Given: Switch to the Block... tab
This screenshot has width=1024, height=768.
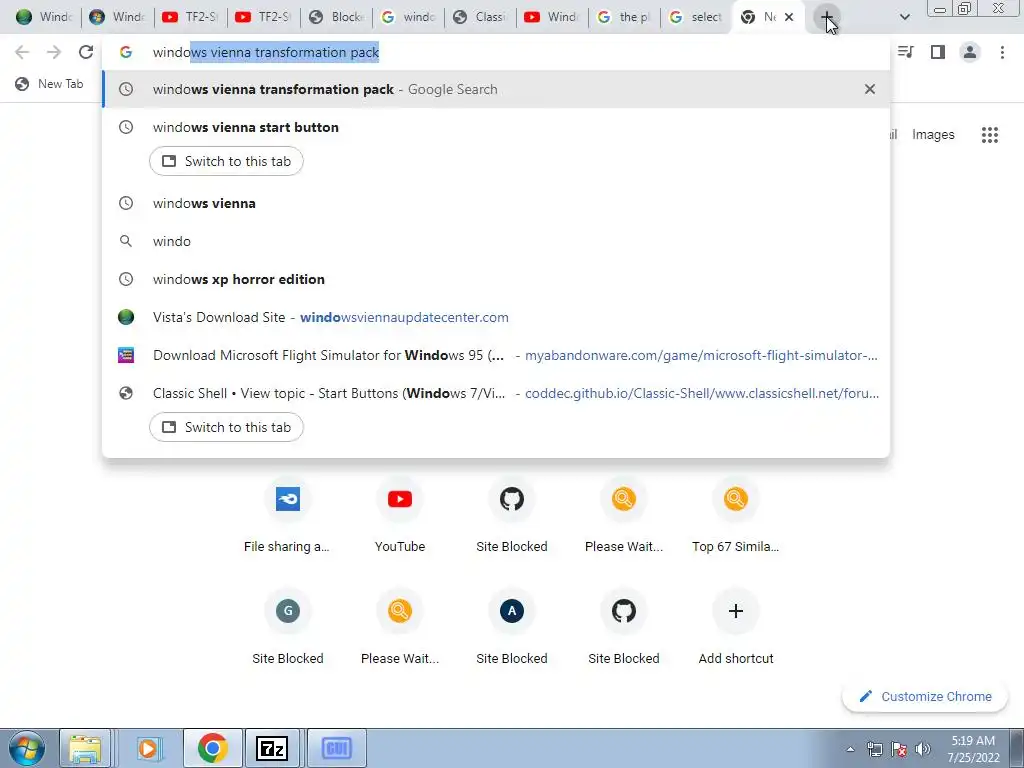Looking at the screenshot, I should 336,17.
